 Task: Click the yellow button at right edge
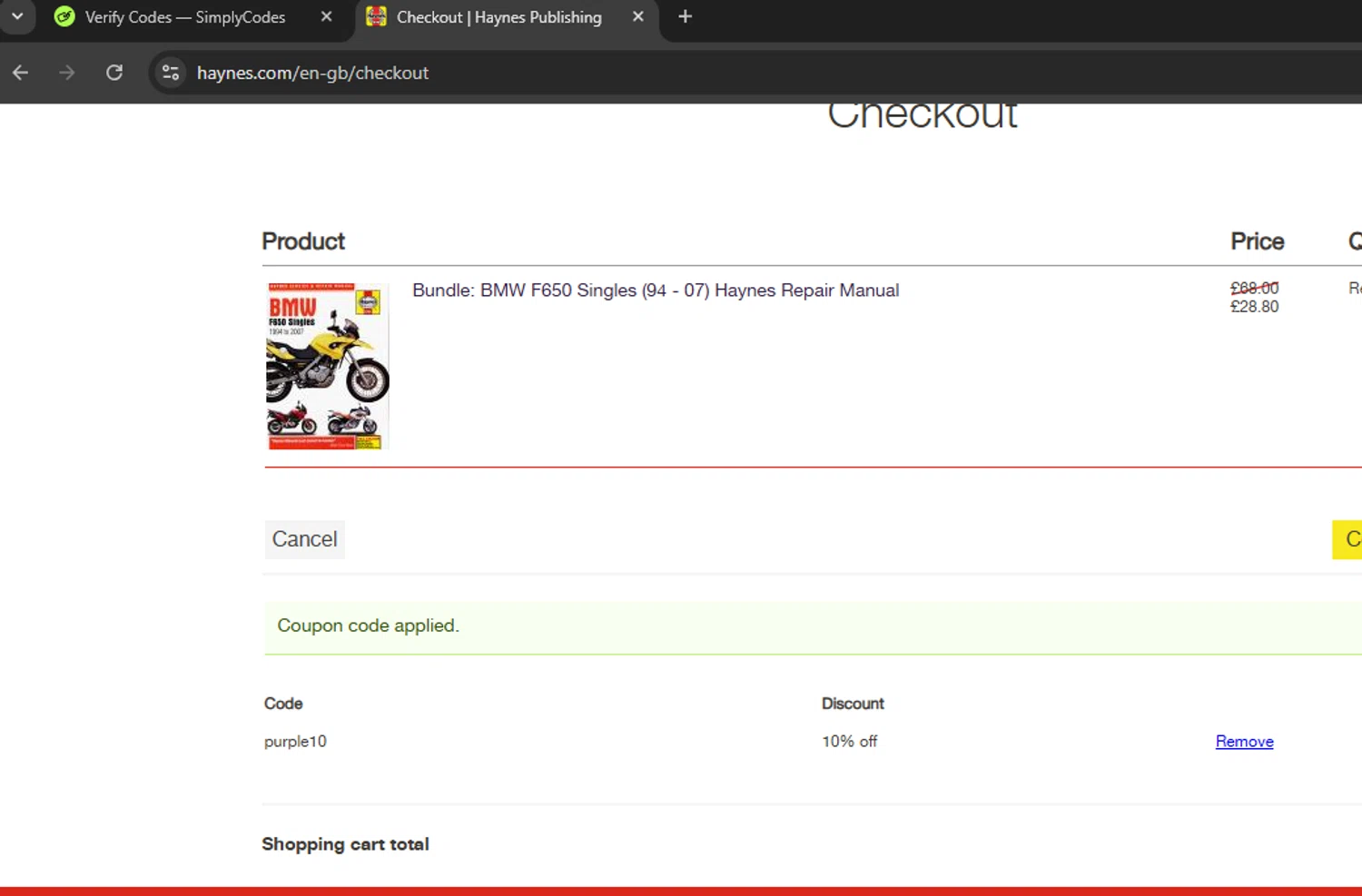(1347, 539)
